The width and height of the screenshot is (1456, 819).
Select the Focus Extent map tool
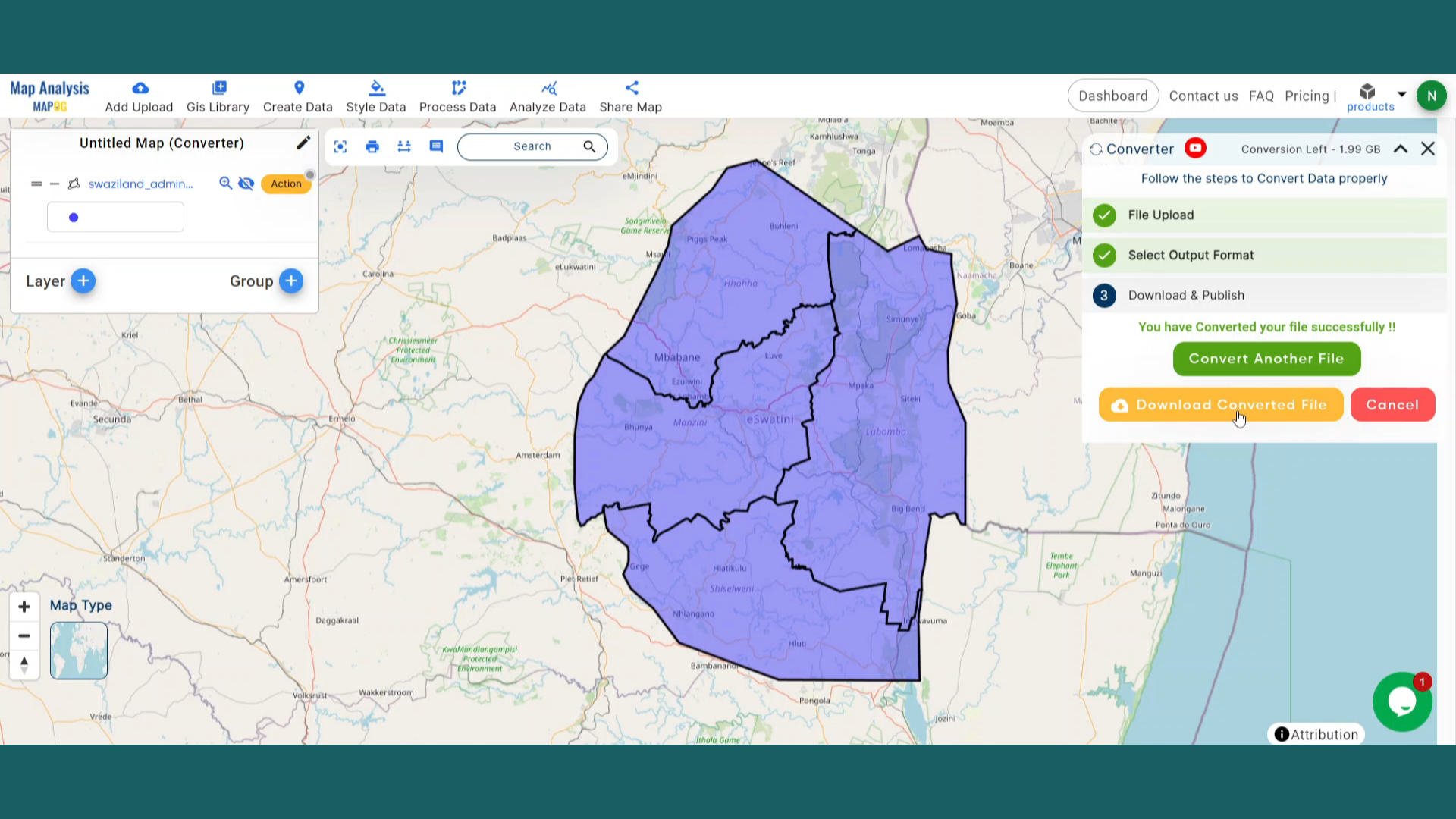(340, 146)
